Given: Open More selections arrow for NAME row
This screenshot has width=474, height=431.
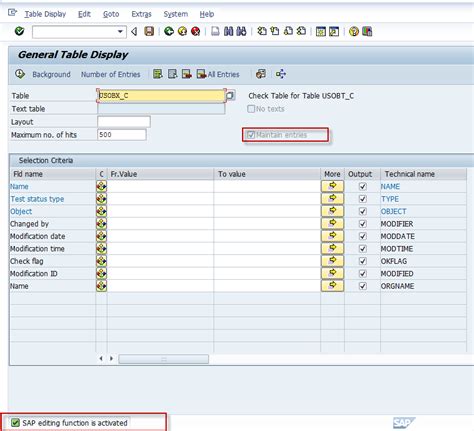Looking at the screenshot, I should 332,186.
